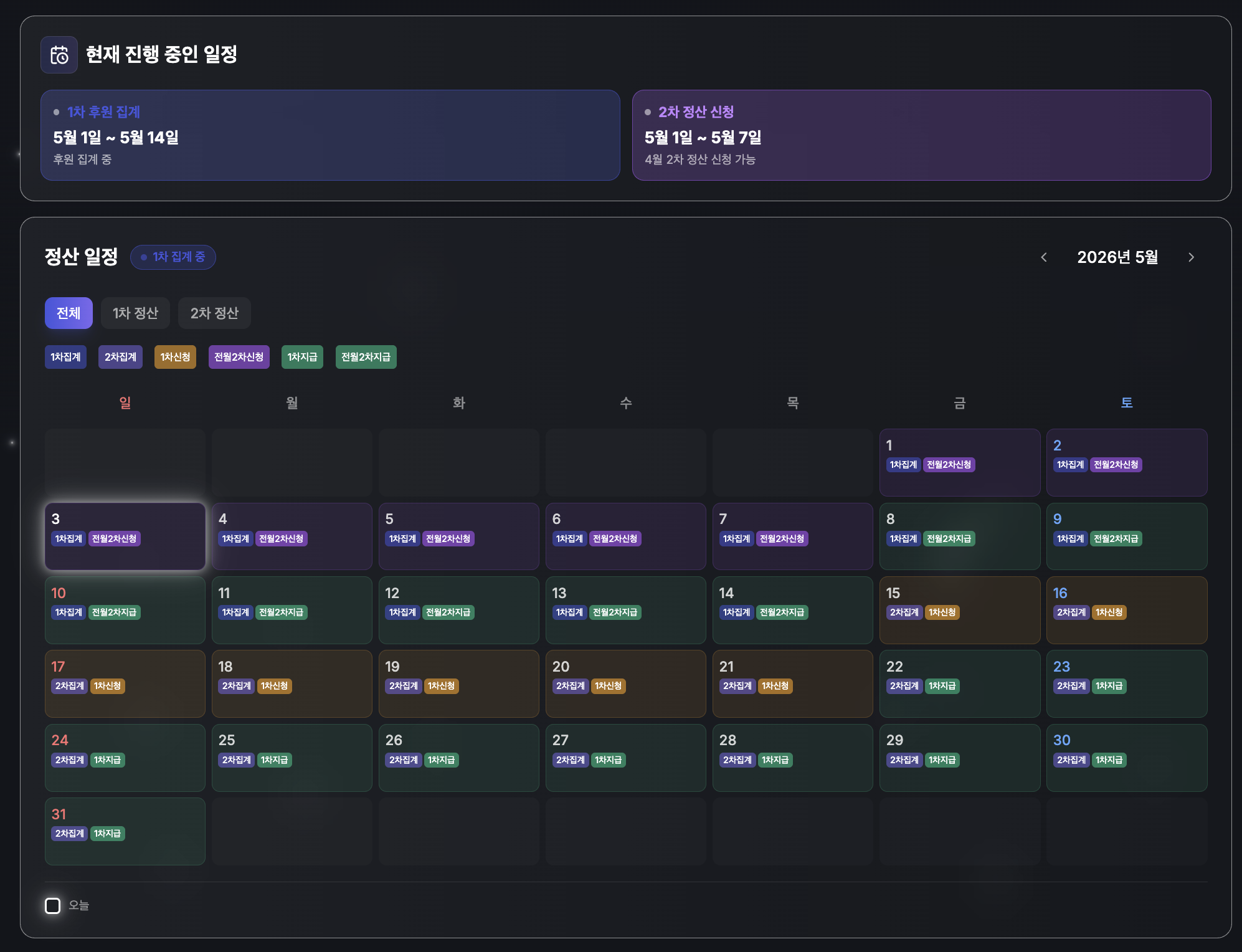Click the 오늘 legend square icon
Screen dimensions: 1242x952
tap(53, 905)
